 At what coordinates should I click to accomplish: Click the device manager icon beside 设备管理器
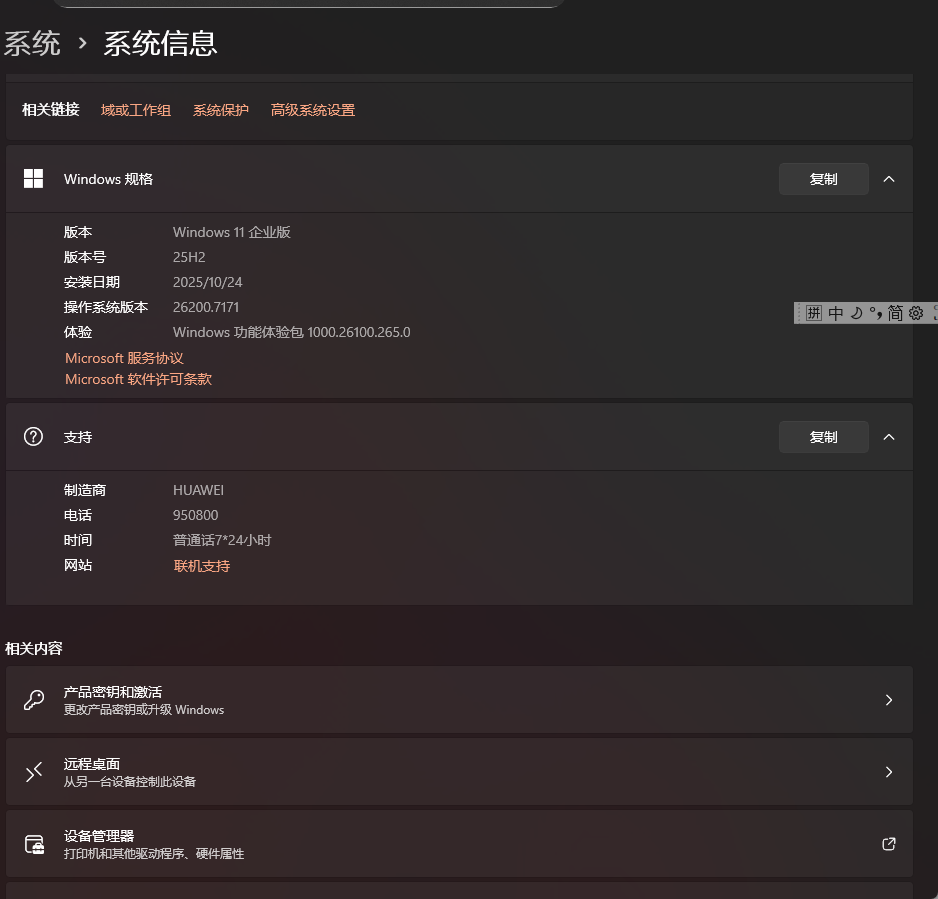coord(34,844)
